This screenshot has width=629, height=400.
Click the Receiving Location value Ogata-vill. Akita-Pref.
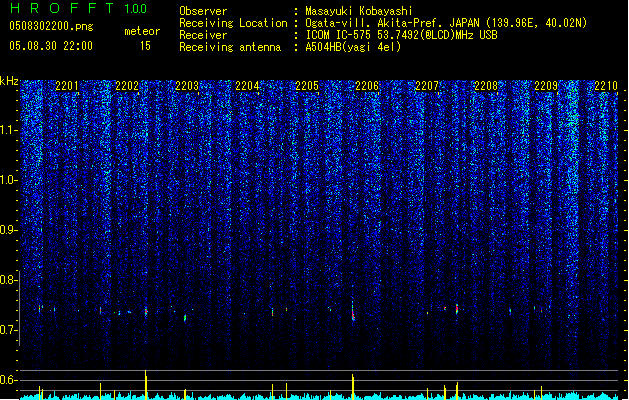click(374, 23)
